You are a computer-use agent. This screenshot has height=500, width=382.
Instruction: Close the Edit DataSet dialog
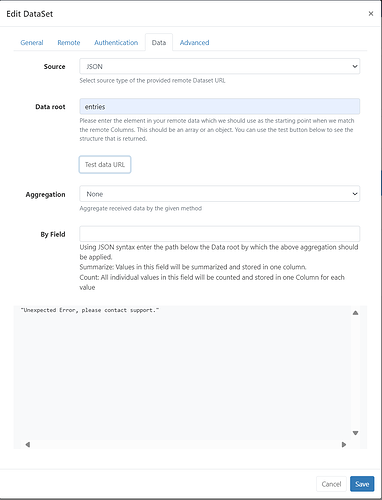[x=371, y=14]
